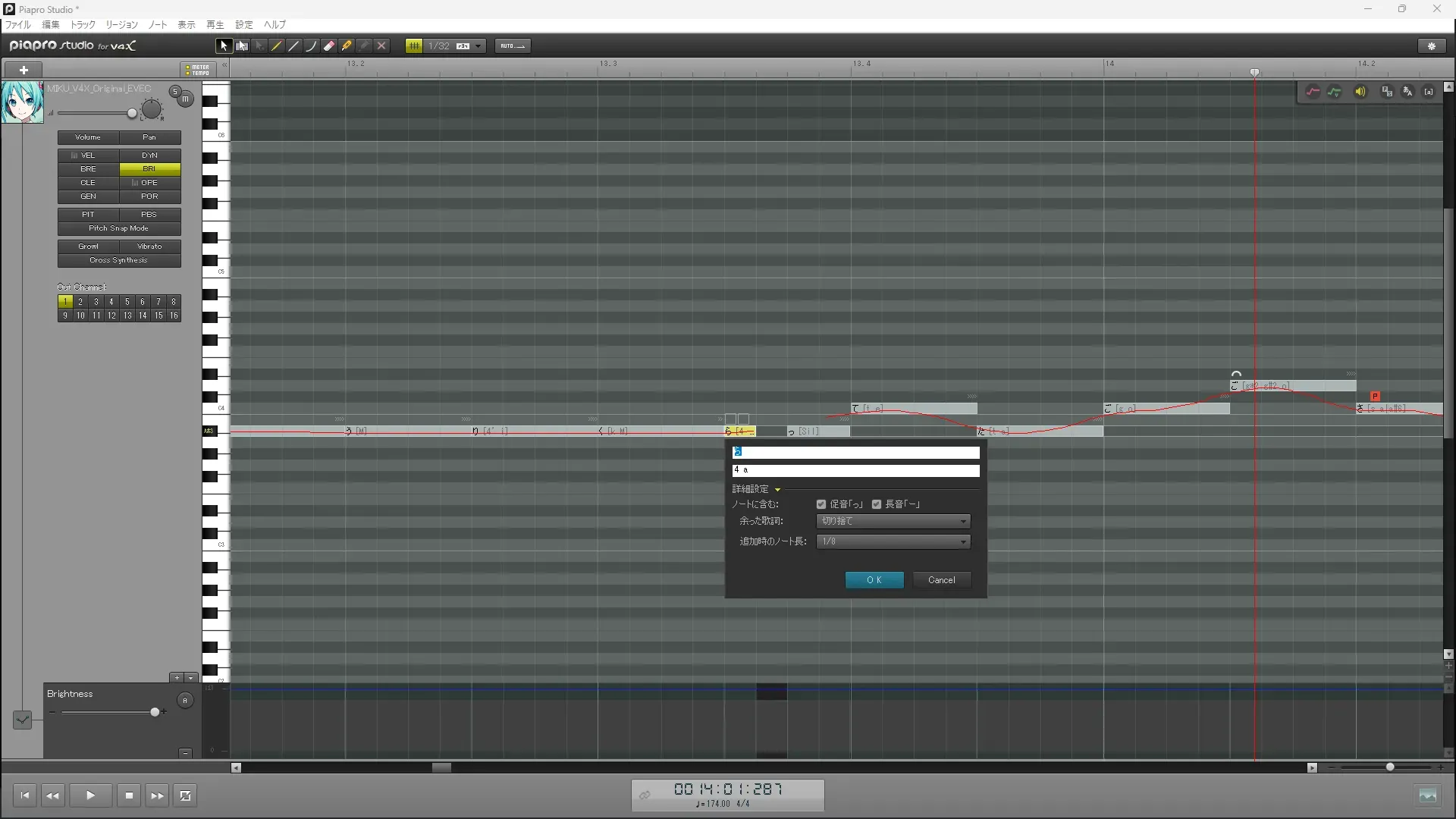Show the phoneme [a] display icon
Viewport: 1456px width, 819px height.
(1429, 92)
